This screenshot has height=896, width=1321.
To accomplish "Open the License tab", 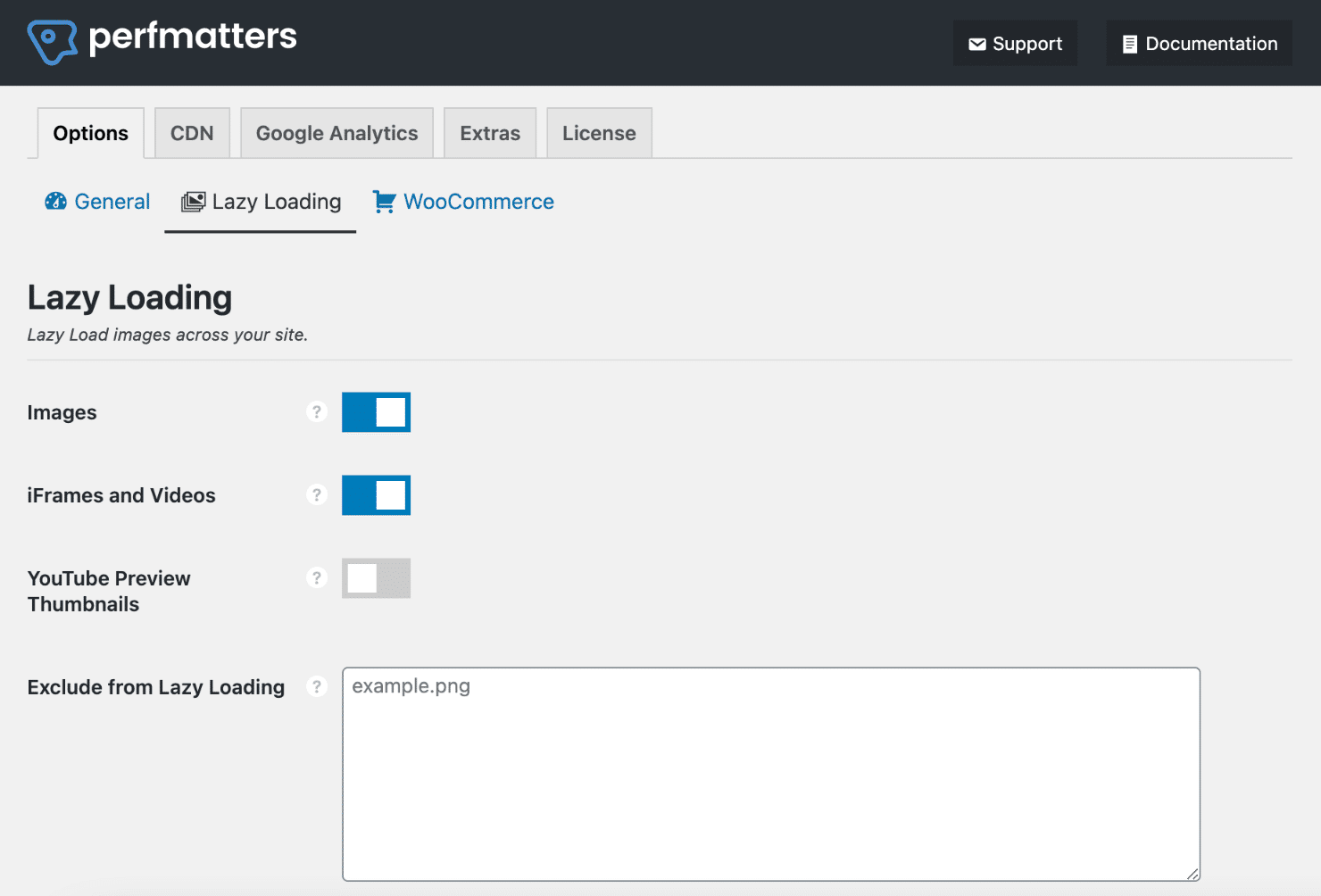I will pyautogui.click(x=598, y=132).
